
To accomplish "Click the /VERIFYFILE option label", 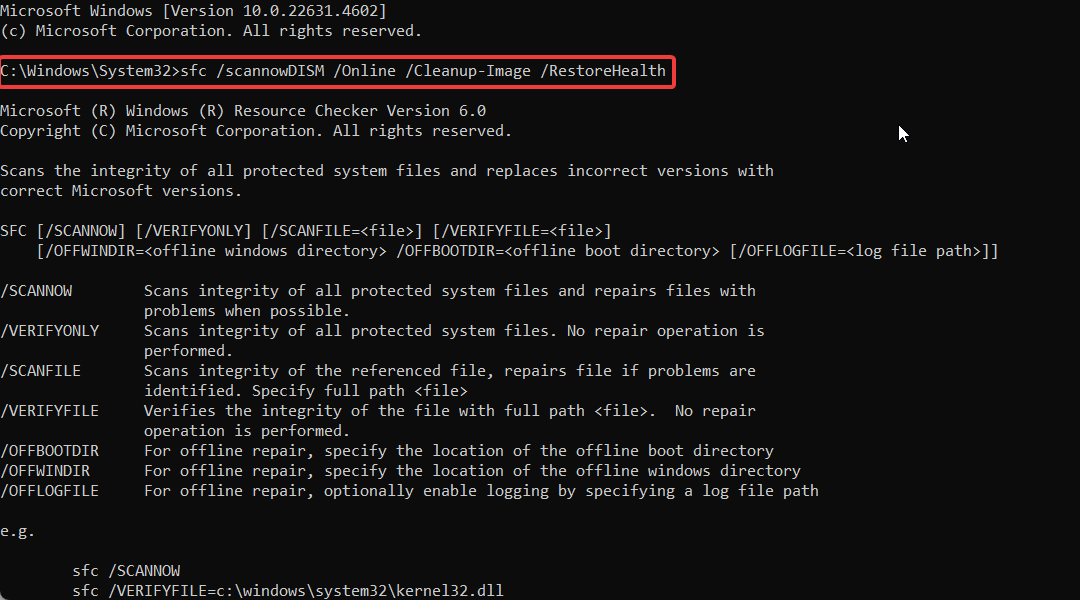I will (50, 411).
